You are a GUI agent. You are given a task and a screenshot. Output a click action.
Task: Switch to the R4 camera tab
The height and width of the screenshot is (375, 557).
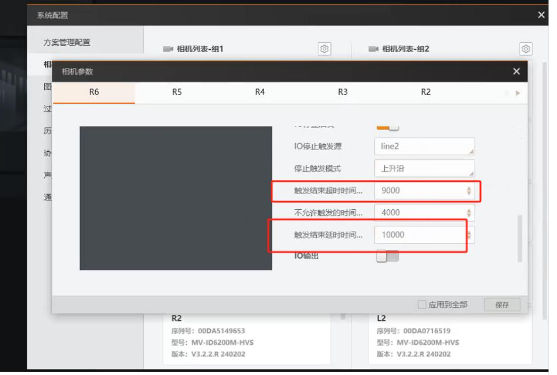pyautogui.click(x=260, y=92)
